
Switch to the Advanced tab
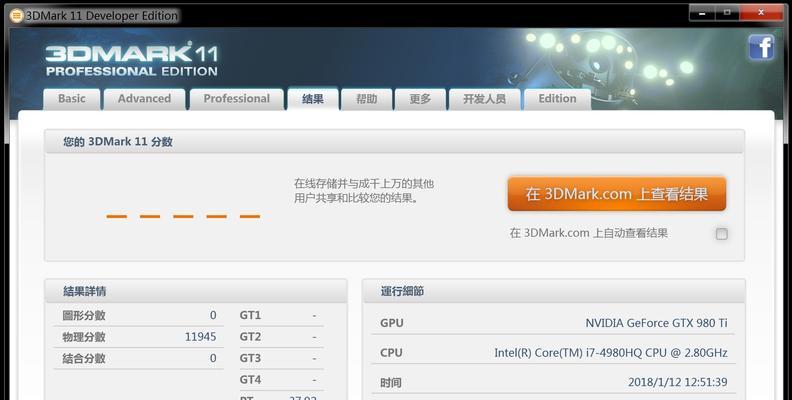coord(144,99)
